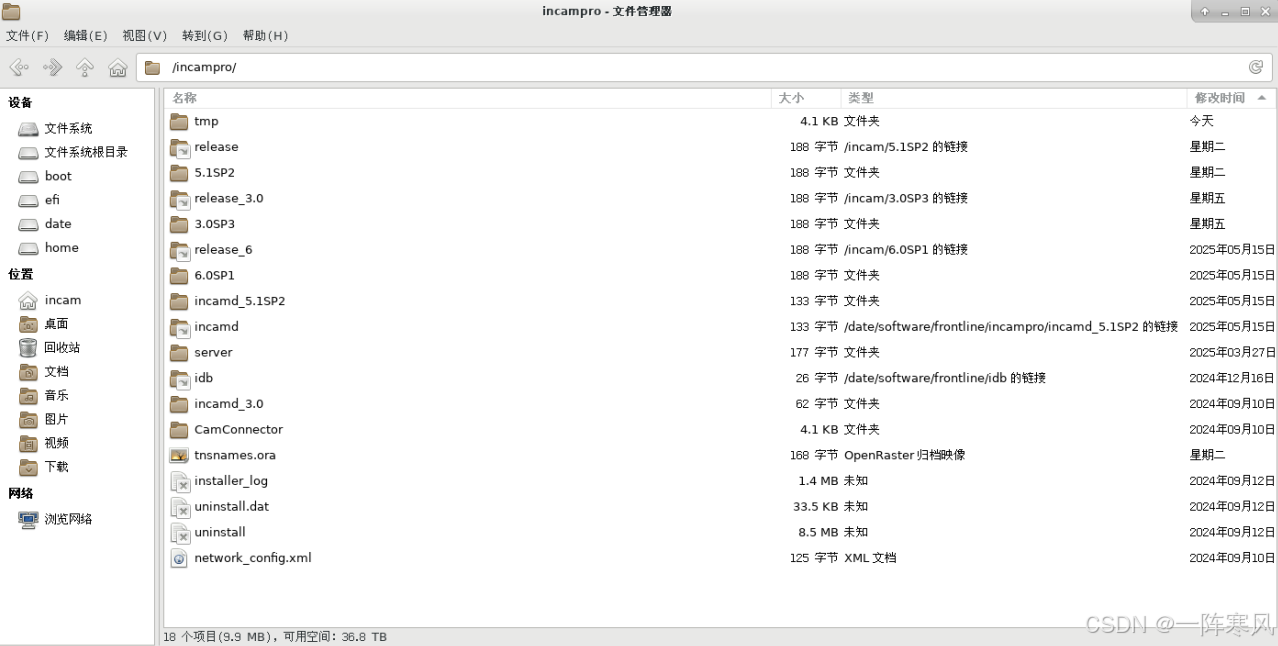Go to 下载 in the sidebar

click(x=56, y=467)
